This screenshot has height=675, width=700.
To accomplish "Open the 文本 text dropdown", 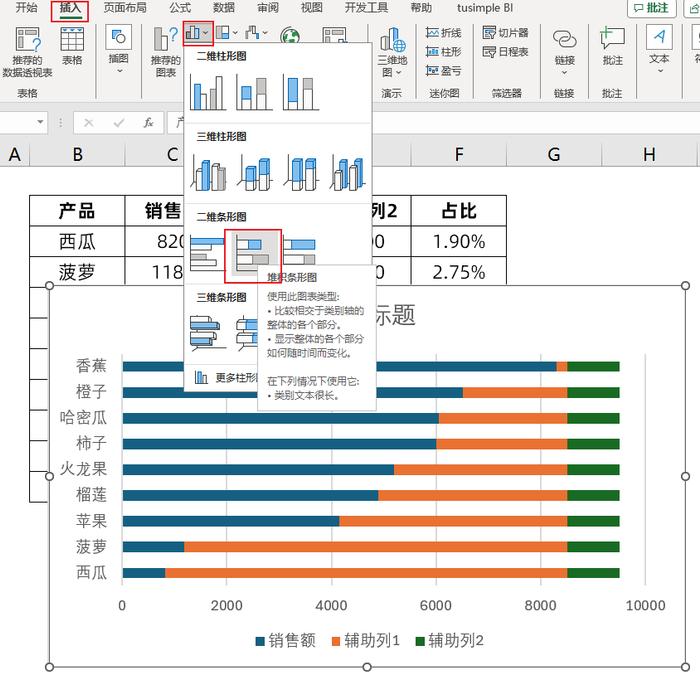I will 659,49.
